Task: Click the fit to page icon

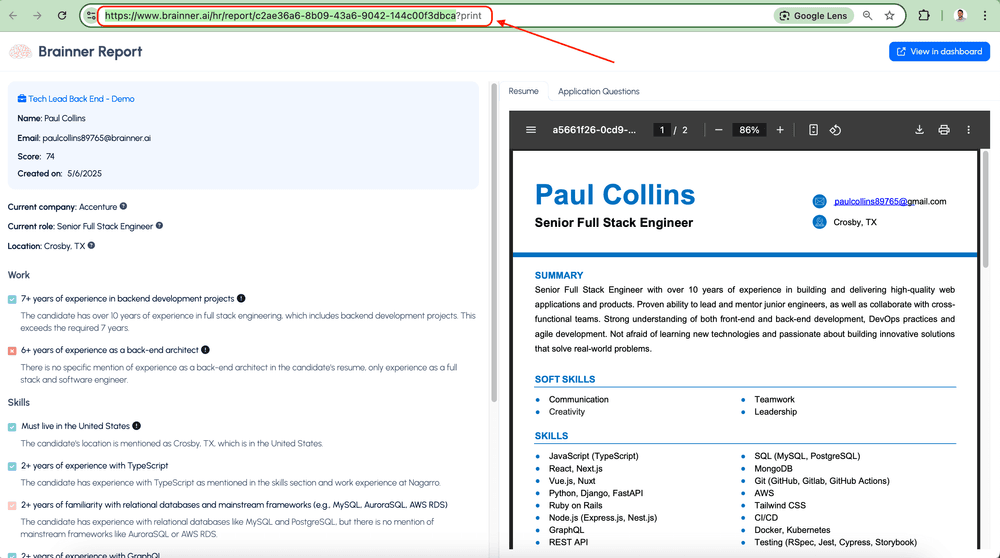Action: 813,130
